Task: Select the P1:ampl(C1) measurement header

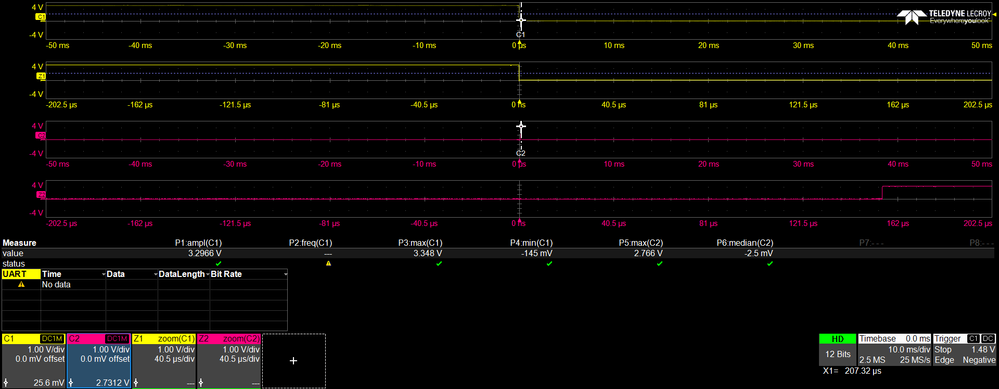Action: click(x=198, y=243)
